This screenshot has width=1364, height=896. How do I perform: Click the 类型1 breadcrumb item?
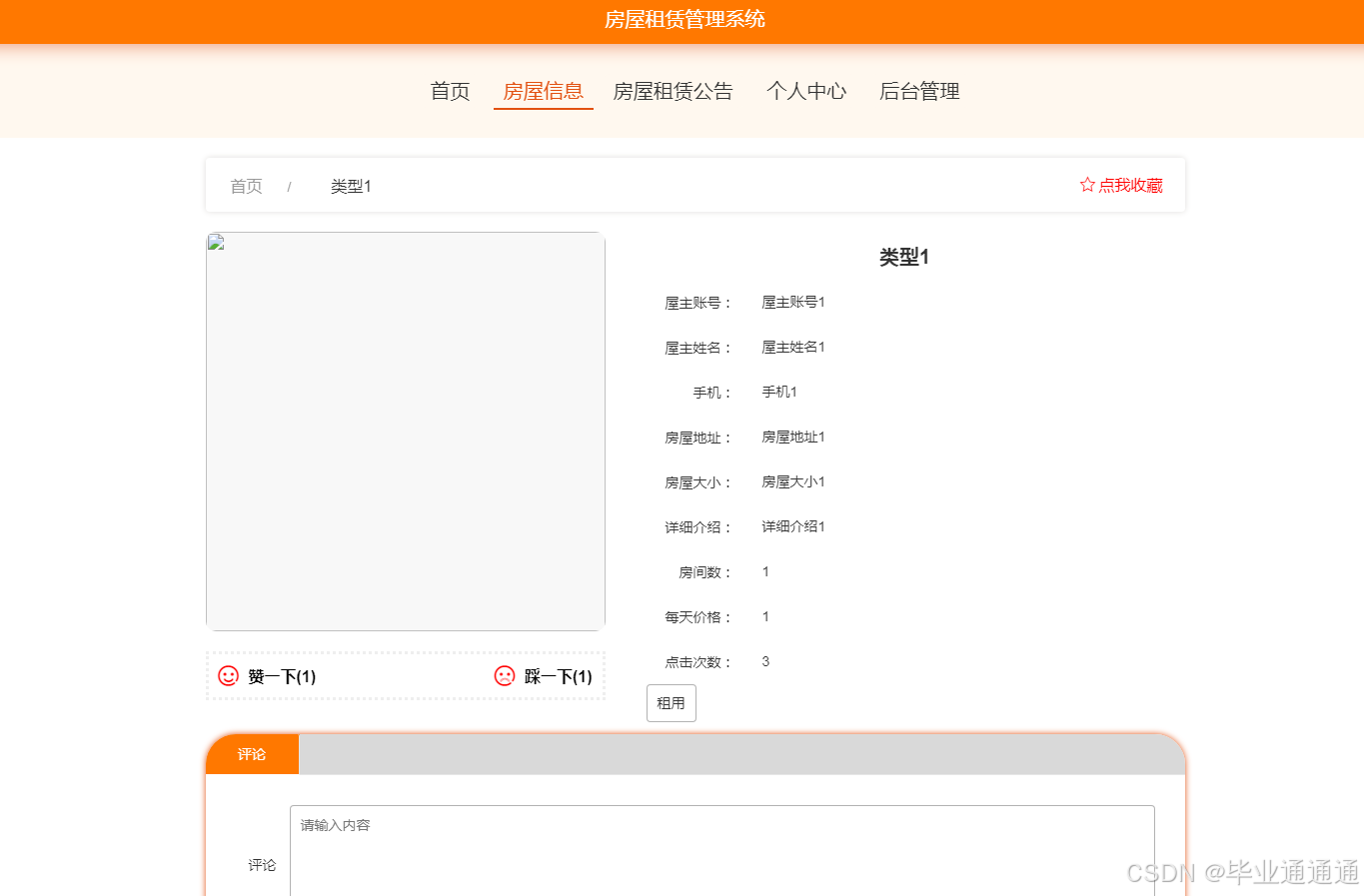pyautogui.click(x=351, y=186)
